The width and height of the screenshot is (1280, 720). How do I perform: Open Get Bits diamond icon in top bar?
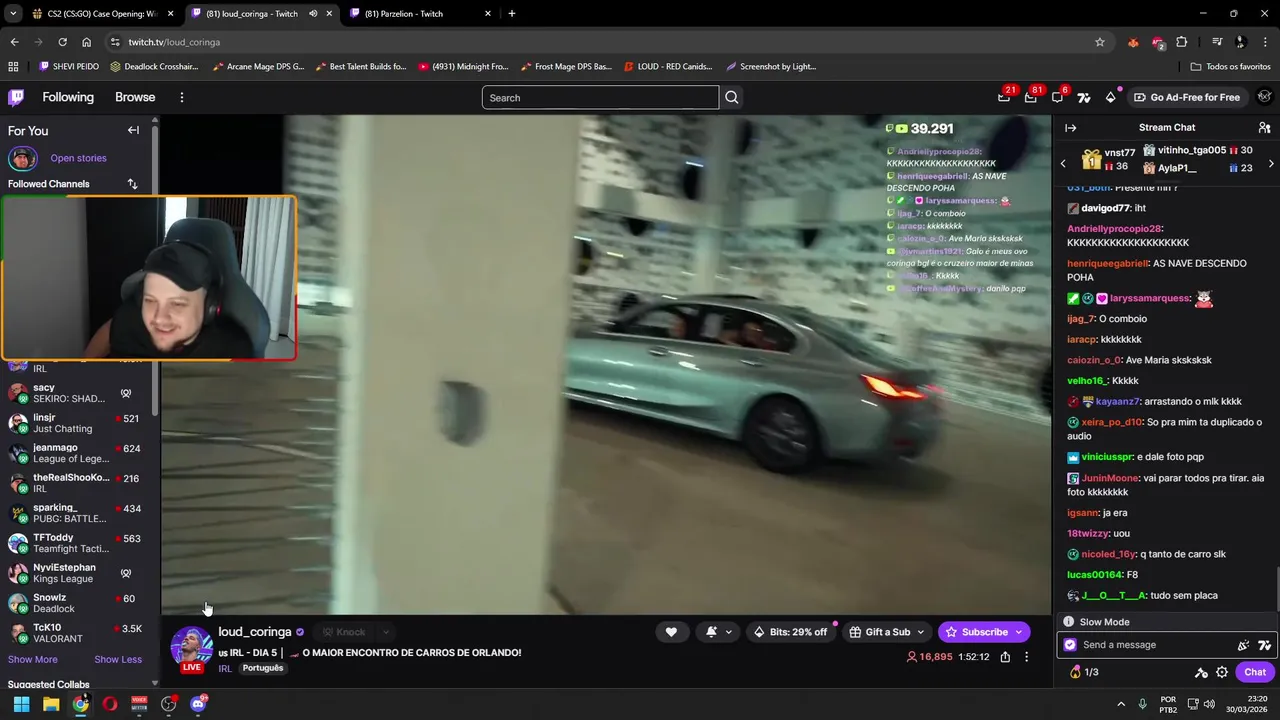pos(1110,97)
